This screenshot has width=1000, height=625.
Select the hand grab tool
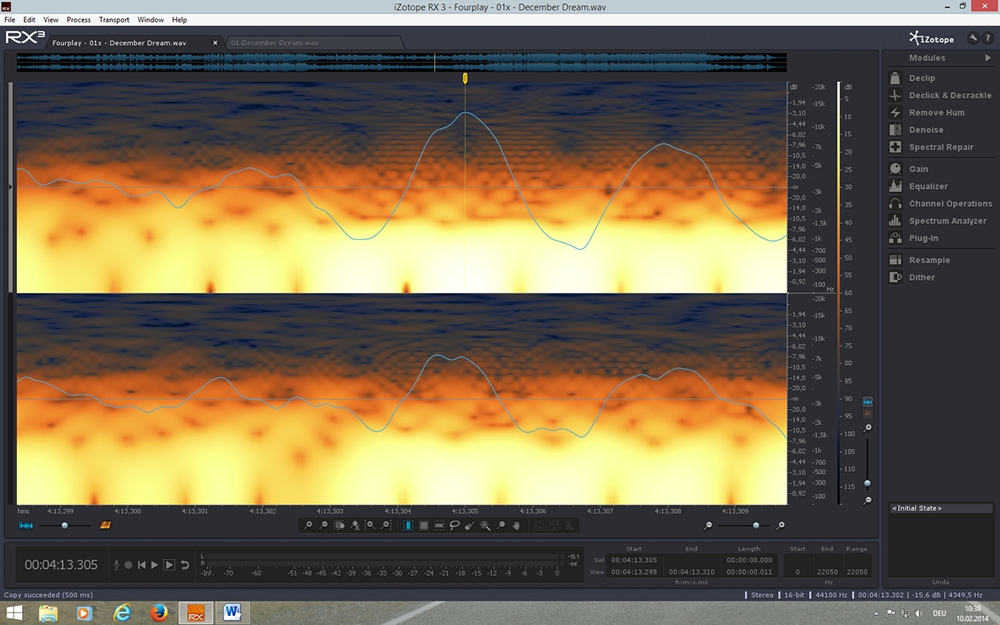516,526
